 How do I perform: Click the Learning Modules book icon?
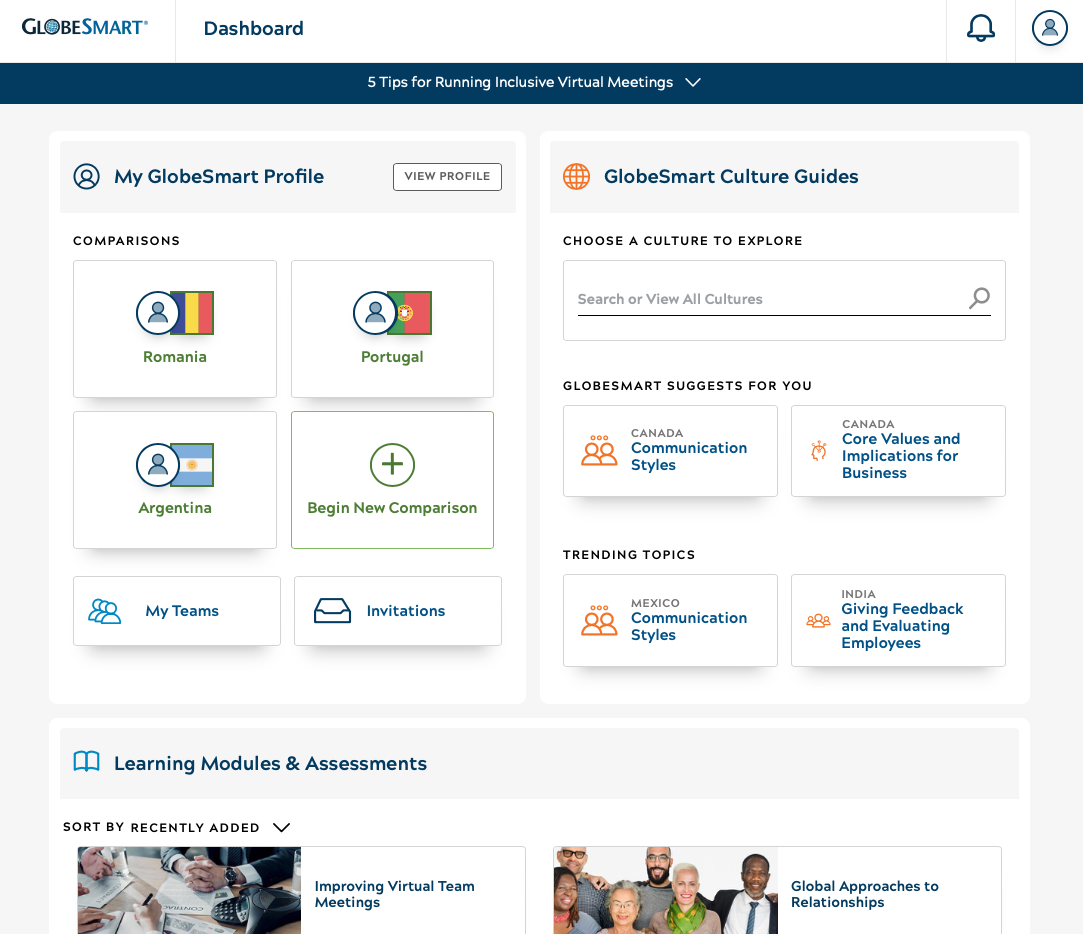click(x=86, y=762)
